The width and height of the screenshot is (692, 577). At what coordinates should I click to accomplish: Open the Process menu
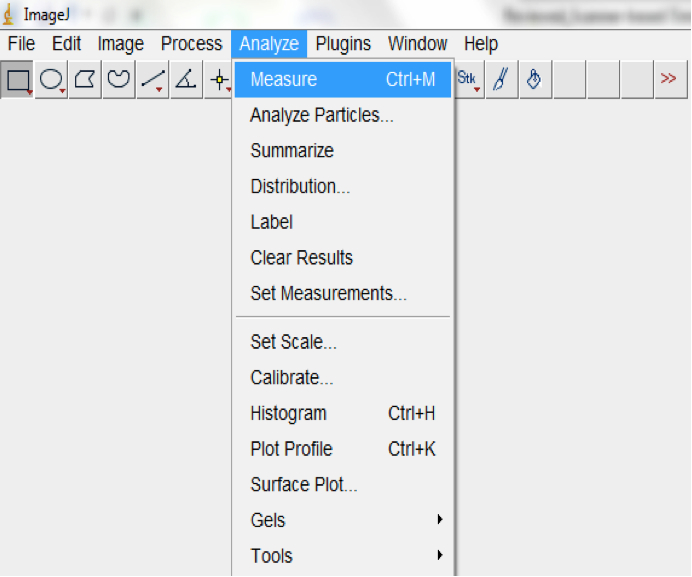tap(191, 44)
